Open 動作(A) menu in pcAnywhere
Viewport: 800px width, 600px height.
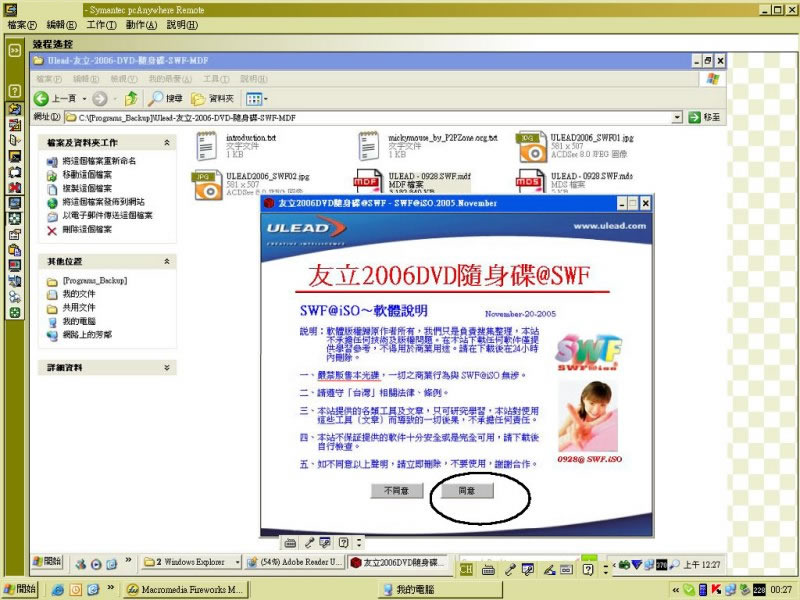(x=141, y=25)
